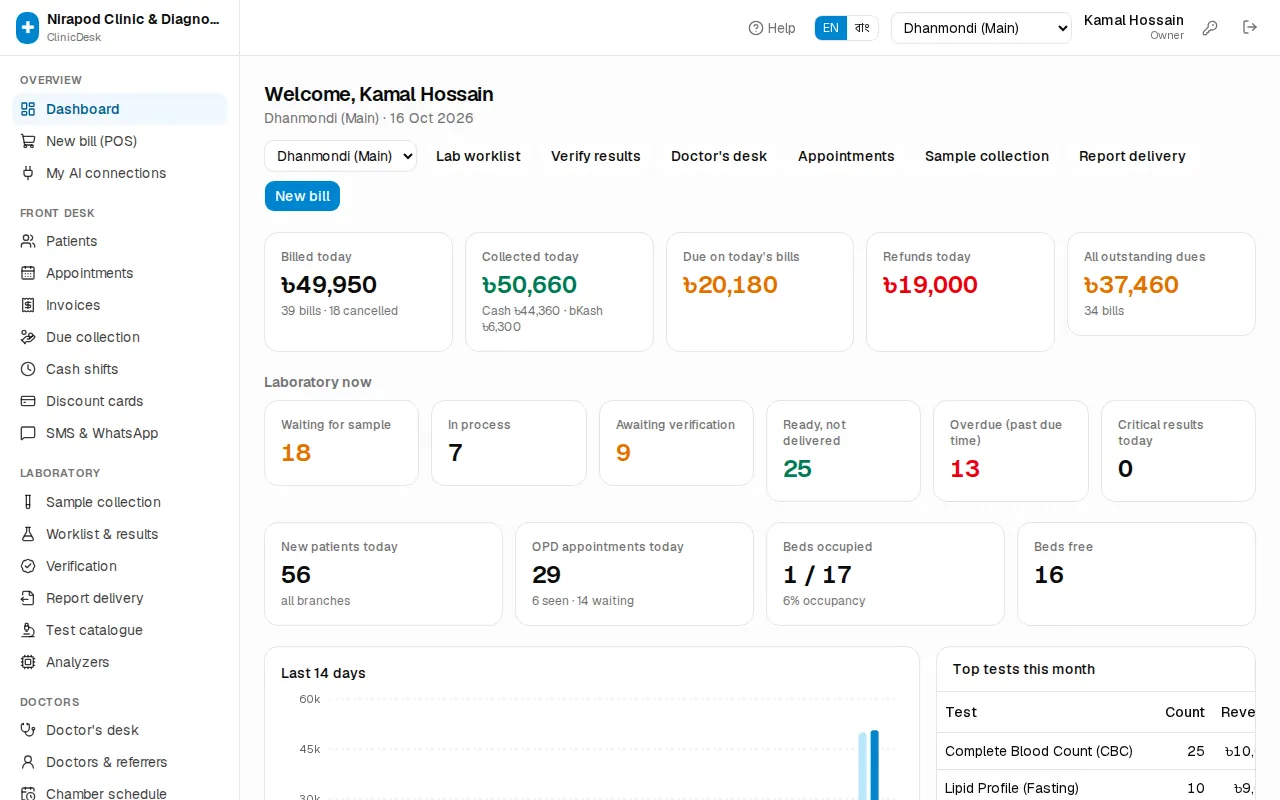Viewport: 1280px width, 800px height.
Task: Click the Refunds today amount ৳19,000
Action: click(x=930, y=285)
